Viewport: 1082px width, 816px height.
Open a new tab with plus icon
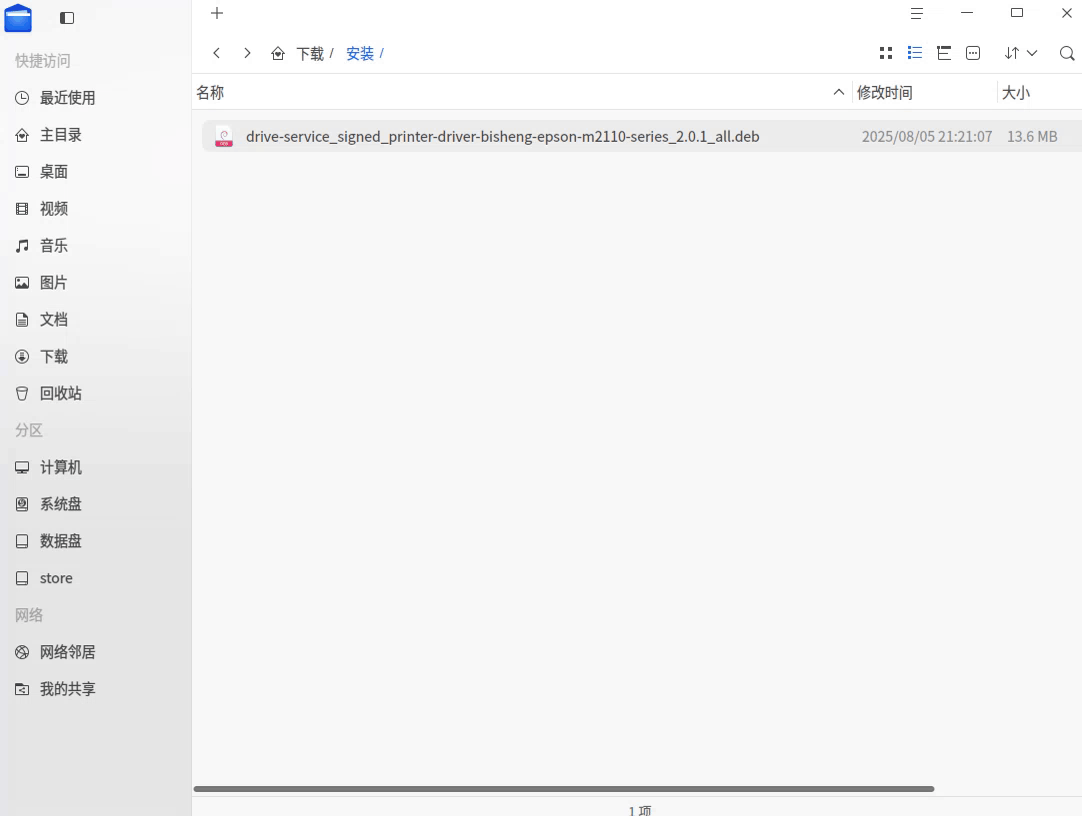pyautogui.click(x=217, y=13)
